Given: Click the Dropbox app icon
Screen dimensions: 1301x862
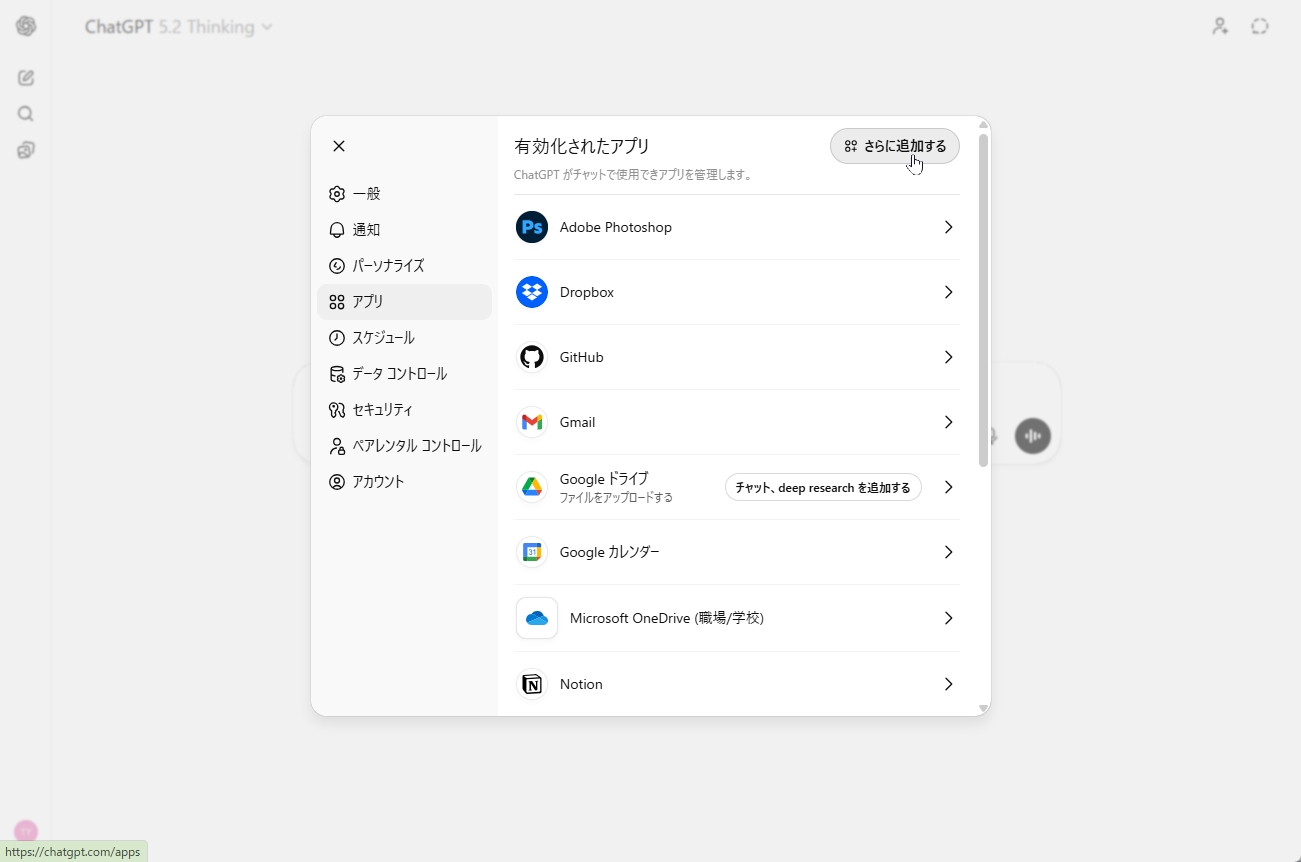Looking at the screenshot, I should point(532,292).
